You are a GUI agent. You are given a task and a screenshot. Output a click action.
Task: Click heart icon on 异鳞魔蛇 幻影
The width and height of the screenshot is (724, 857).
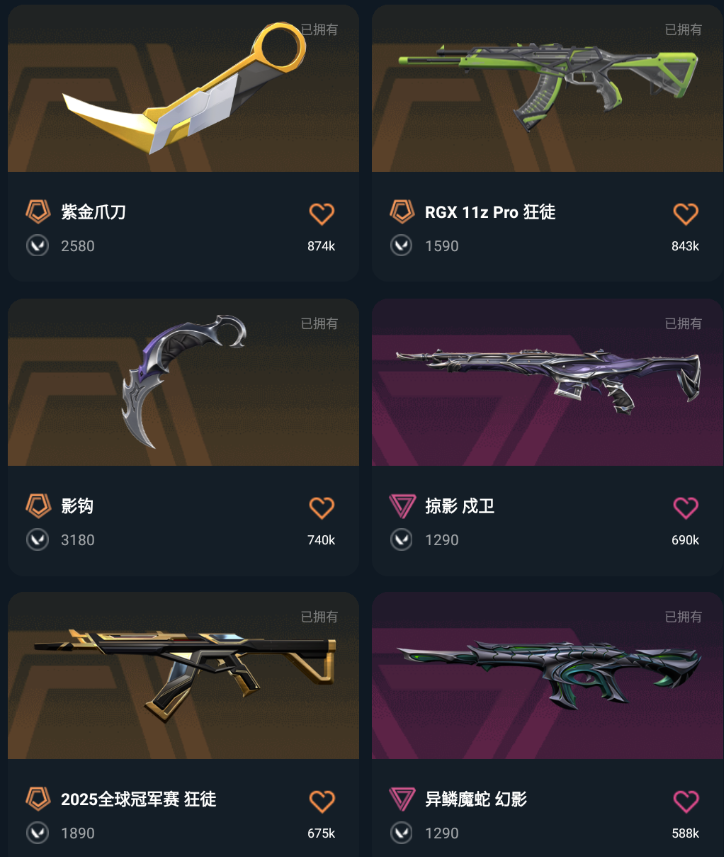point(685,801)
